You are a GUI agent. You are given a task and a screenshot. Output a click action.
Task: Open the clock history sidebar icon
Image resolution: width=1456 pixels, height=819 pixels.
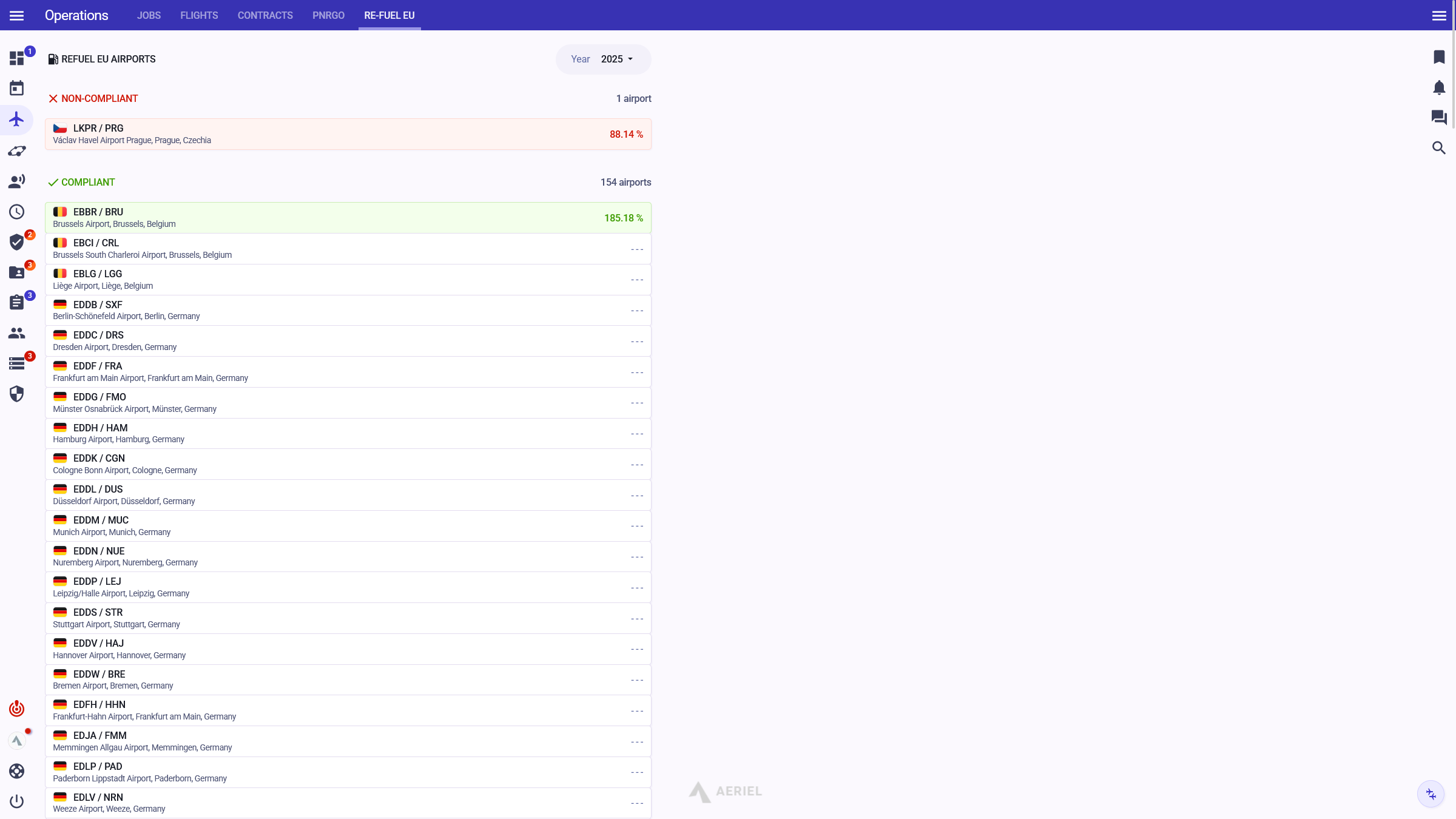[16, 212]
